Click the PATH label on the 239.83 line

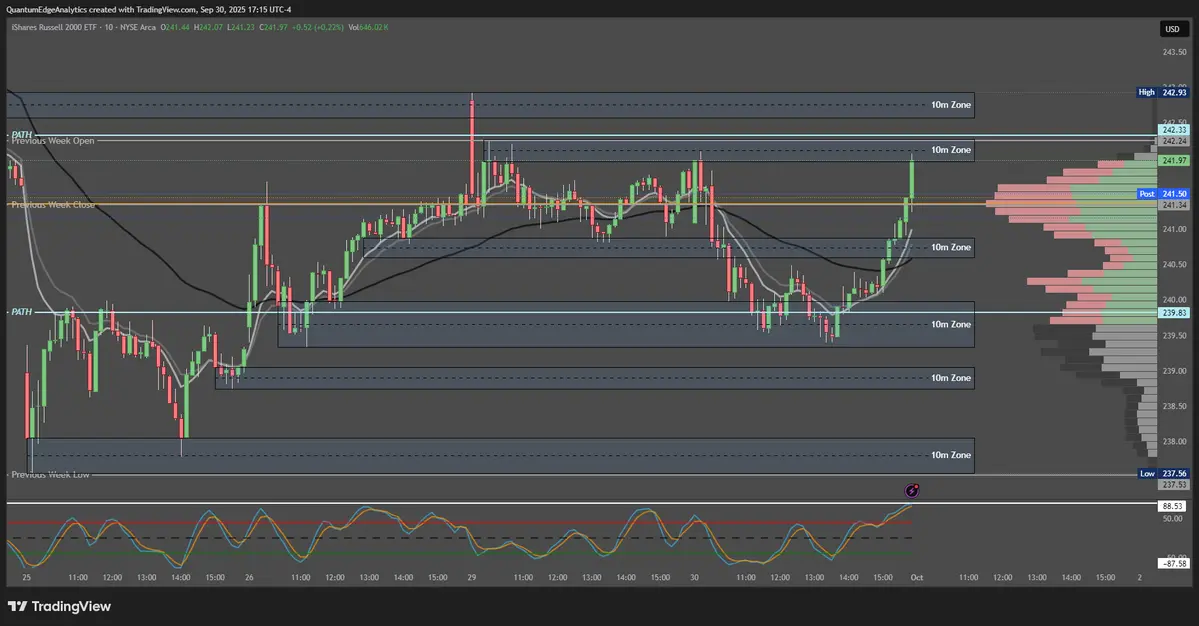(x=21, y=312)
